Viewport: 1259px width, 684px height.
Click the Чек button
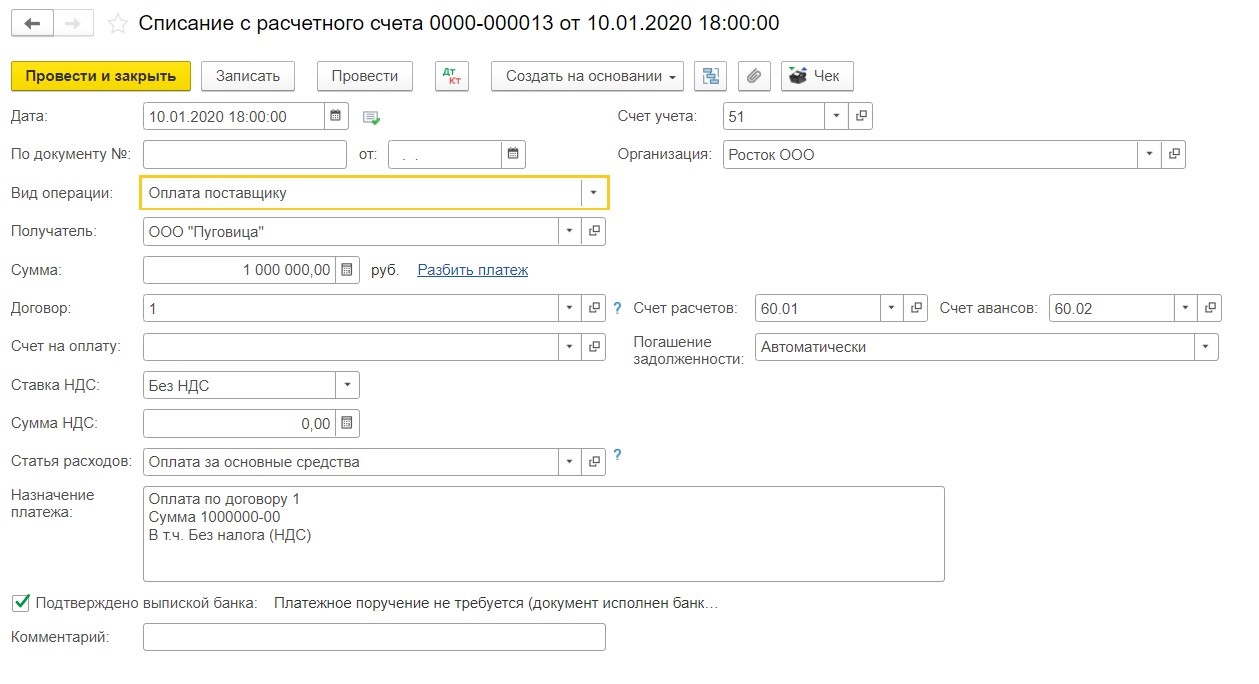point(817,76)
